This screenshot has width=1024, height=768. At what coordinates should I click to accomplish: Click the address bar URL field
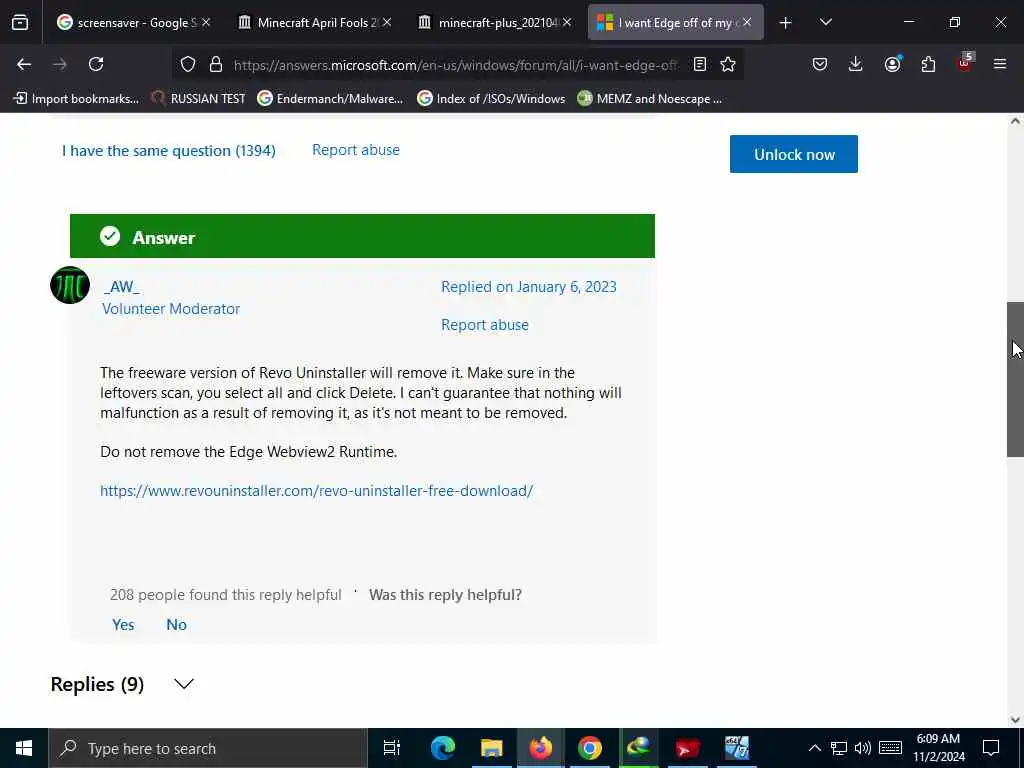(x=455, y=65)
